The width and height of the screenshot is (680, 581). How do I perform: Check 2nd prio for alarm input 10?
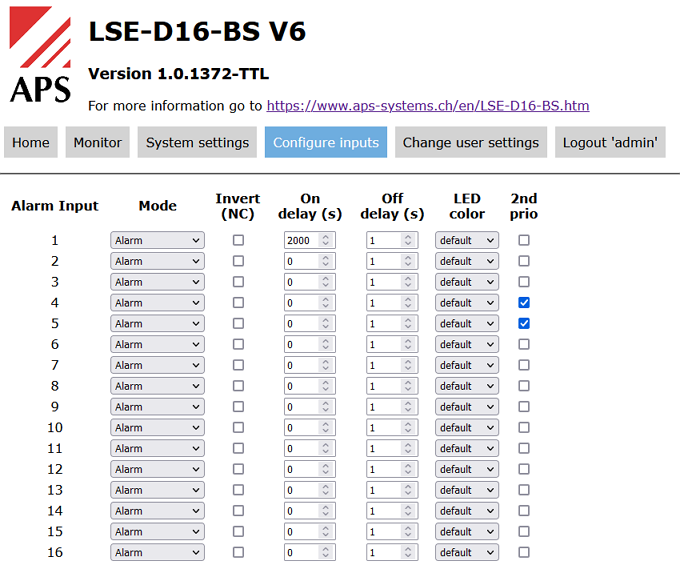[524, 427]
